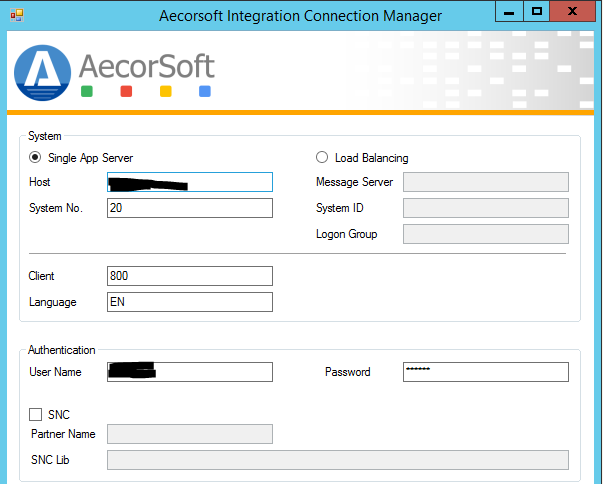Click the AecorSoft round logo icon

click(x=42, y=73)
